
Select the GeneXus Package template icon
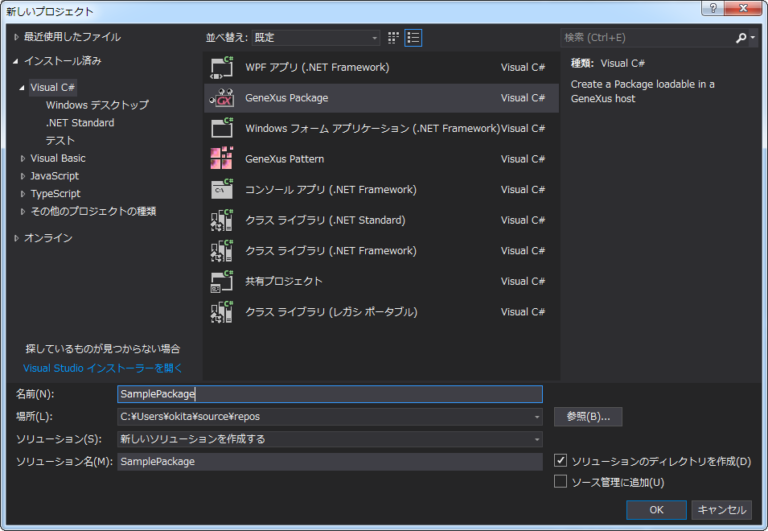point(221,98)
